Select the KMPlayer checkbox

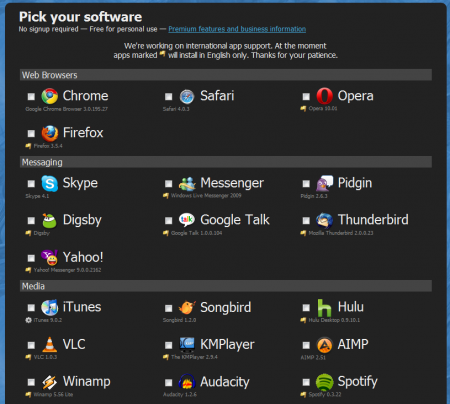click(x=169, y=345)
